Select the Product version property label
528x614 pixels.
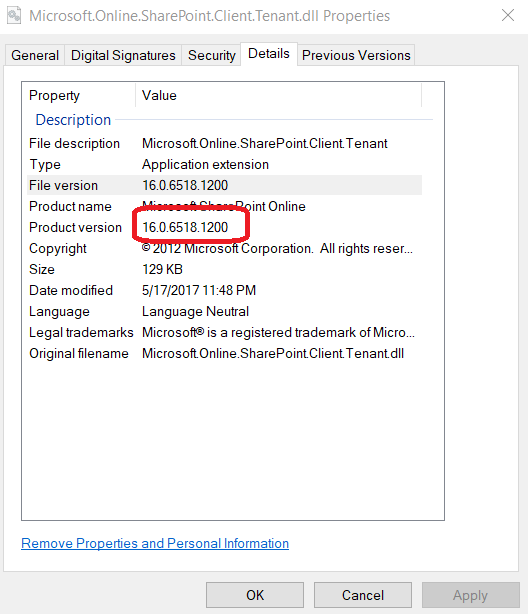(x=75, y=228)
